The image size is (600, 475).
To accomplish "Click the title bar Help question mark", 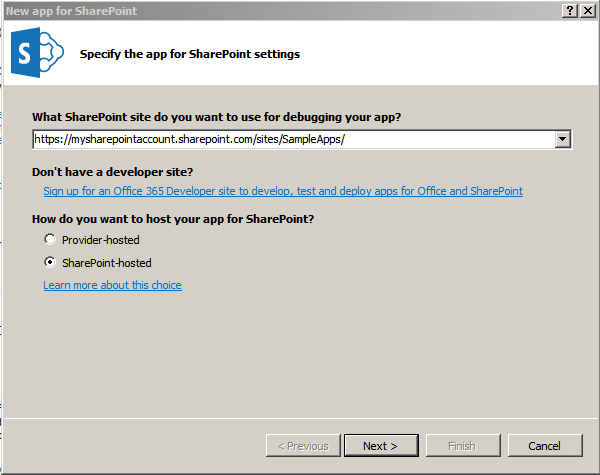I will coord(569,10).
